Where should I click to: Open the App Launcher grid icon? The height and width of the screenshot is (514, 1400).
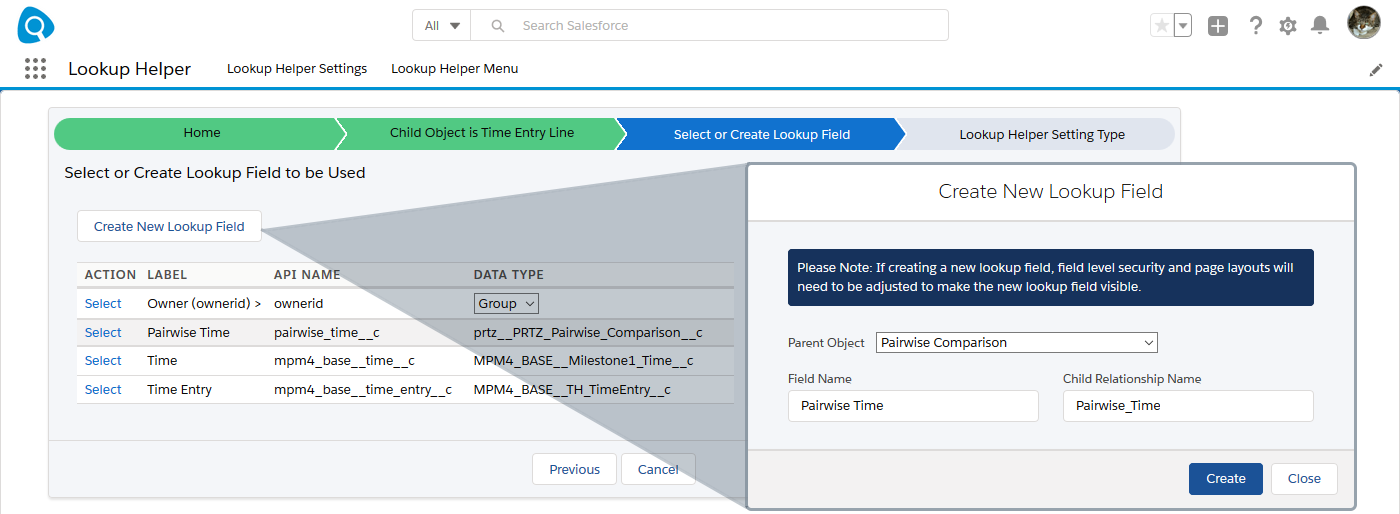[35, 68]
